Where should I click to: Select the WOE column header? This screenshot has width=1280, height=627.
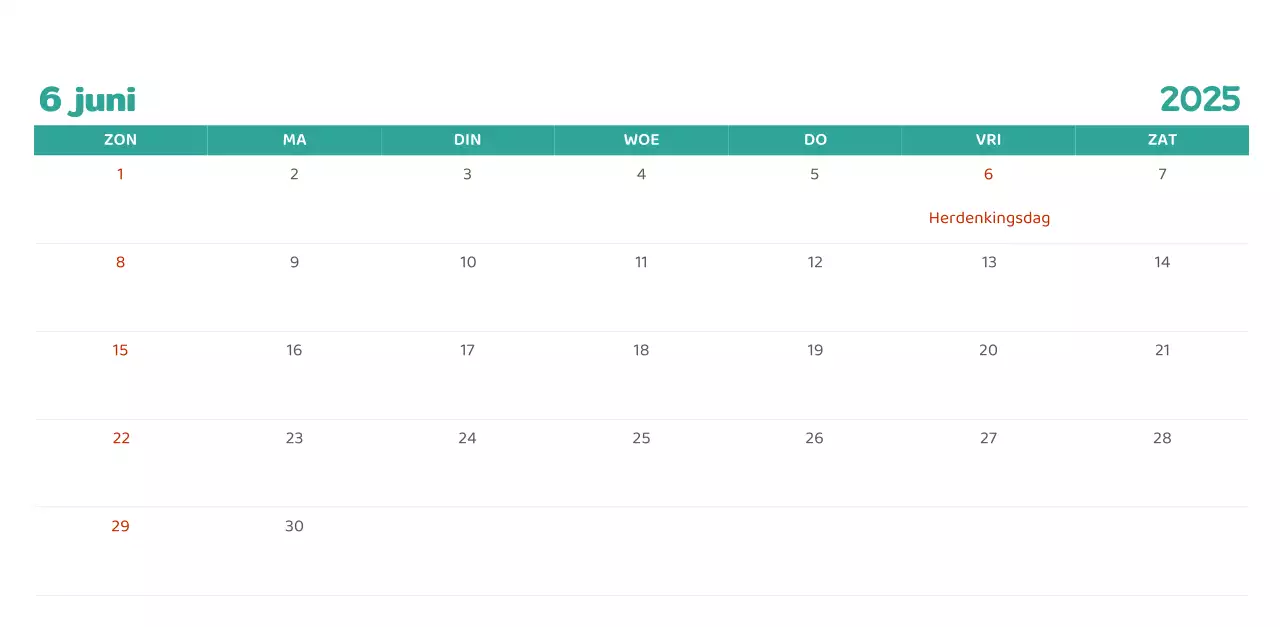[641, 140]
